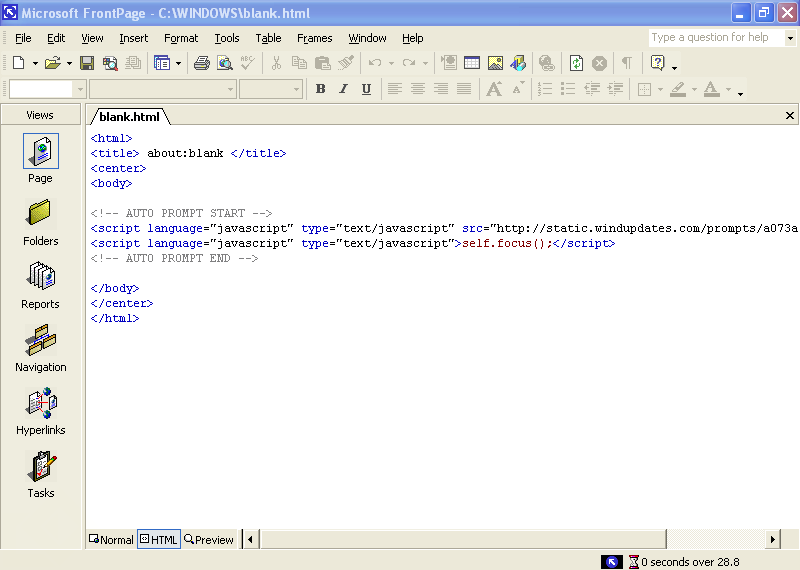Toggle numbered list

545,89
